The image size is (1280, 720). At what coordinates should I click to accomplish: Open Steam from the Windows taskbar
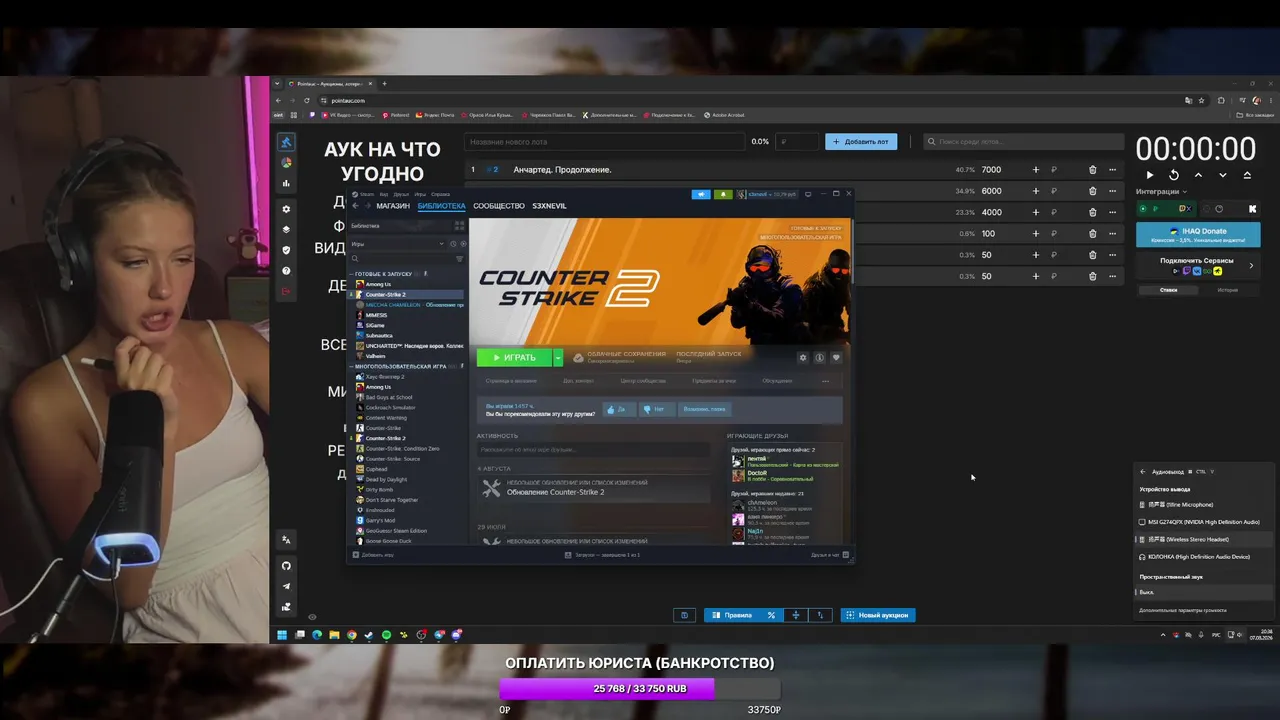pos(369,635)
